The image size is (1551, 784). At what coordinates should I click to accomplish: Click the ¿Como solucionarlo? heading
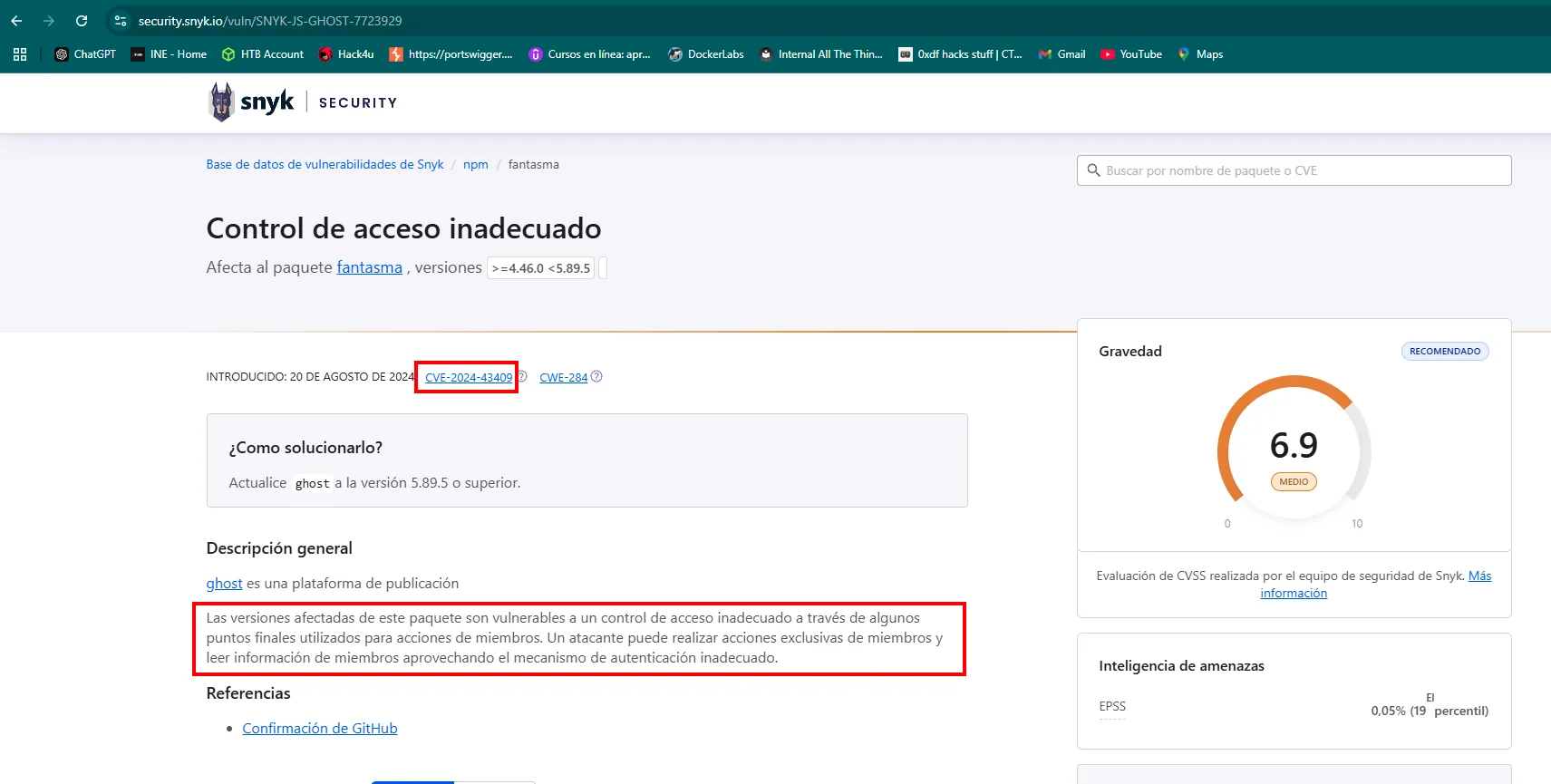tap(305, 448)
